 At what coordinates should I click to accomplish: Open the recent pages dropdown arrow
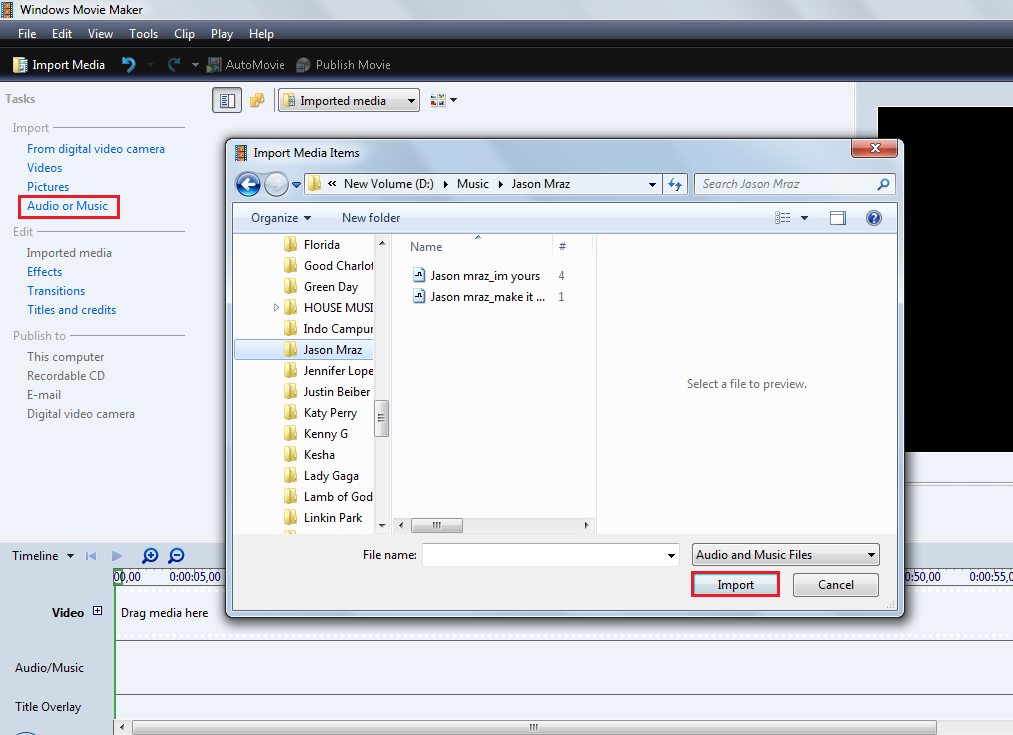[297, 185]
